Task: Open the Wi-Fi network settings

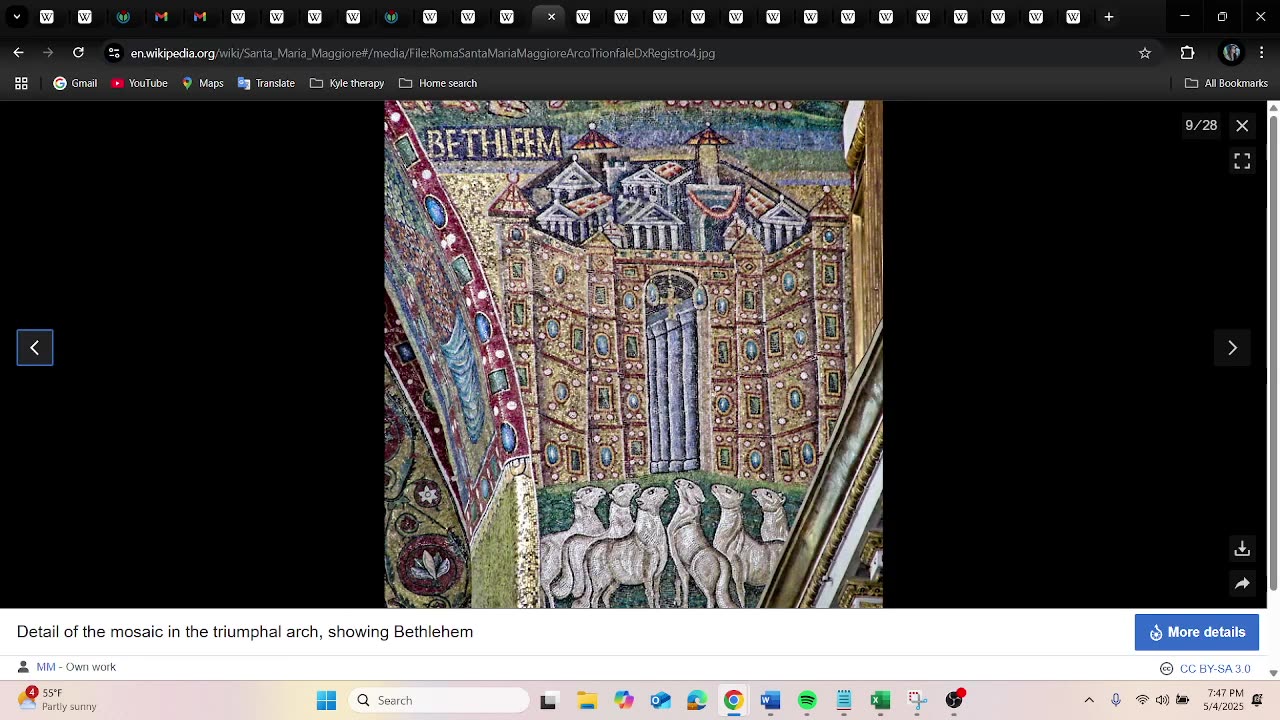Action: [x=1142, y=700]
